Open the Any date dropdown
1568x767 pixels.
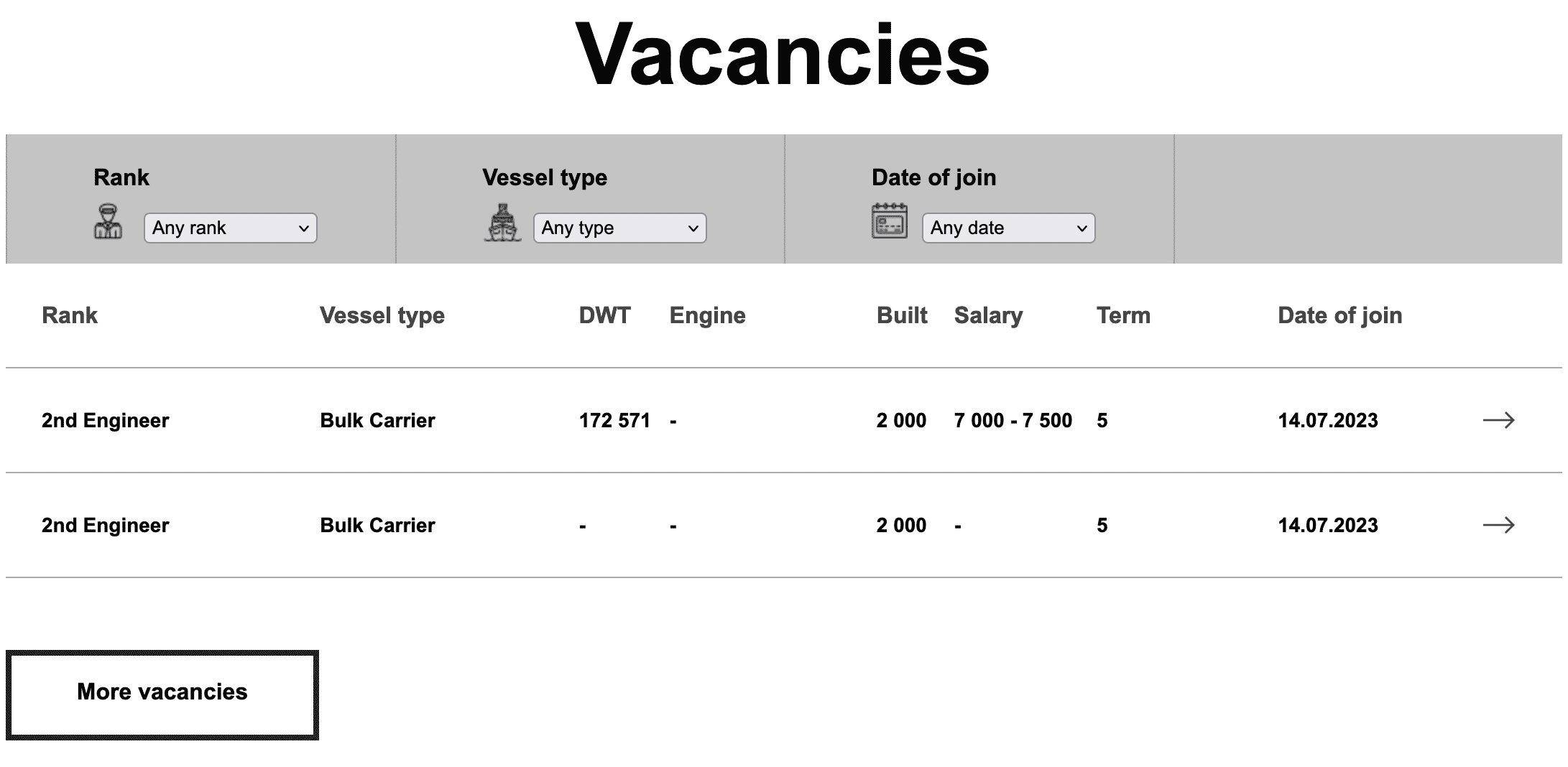pyautogui.click(x=1007, y=228)
